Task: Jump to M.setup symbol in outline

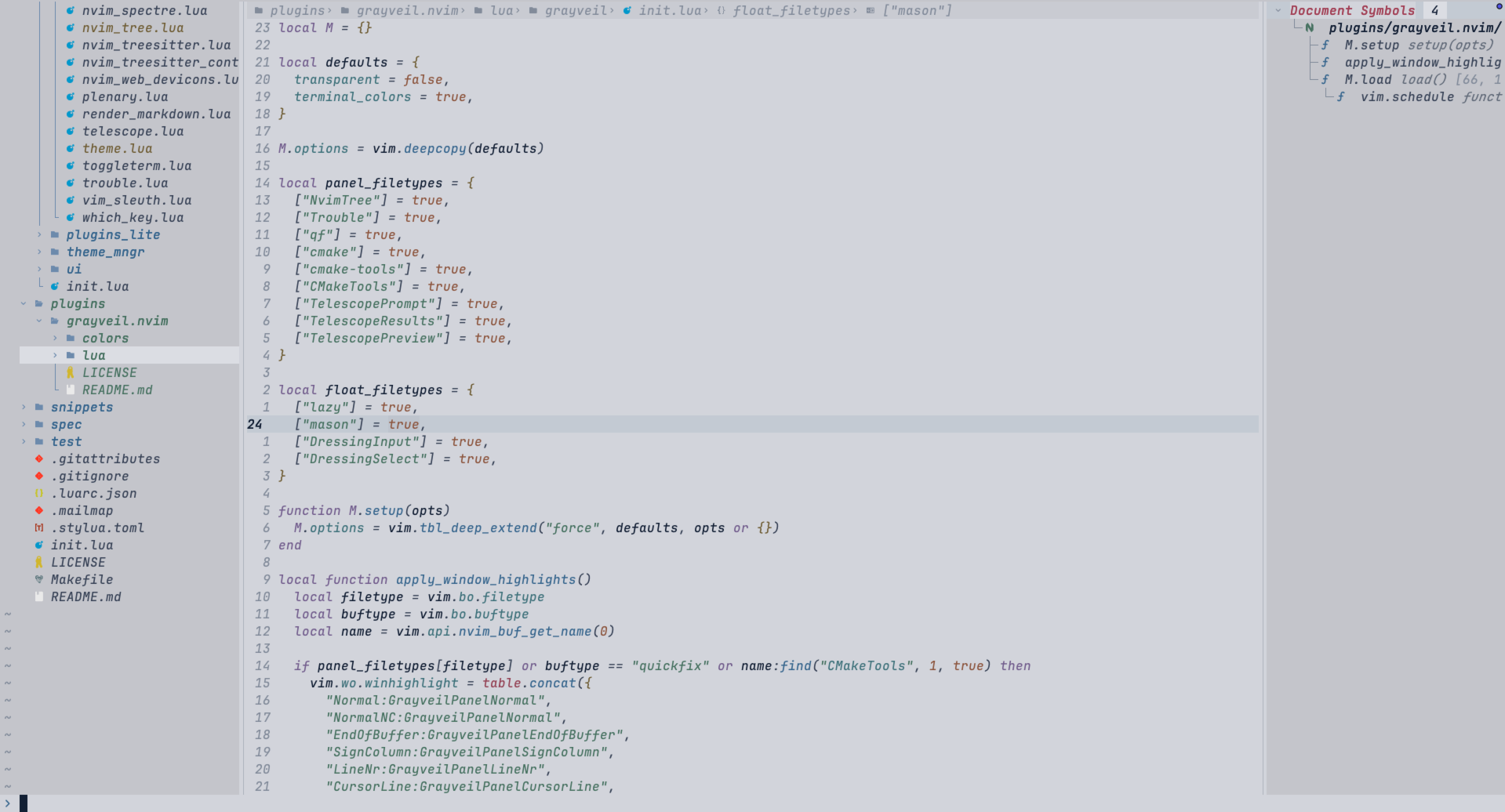Action: coord(1372,45)
